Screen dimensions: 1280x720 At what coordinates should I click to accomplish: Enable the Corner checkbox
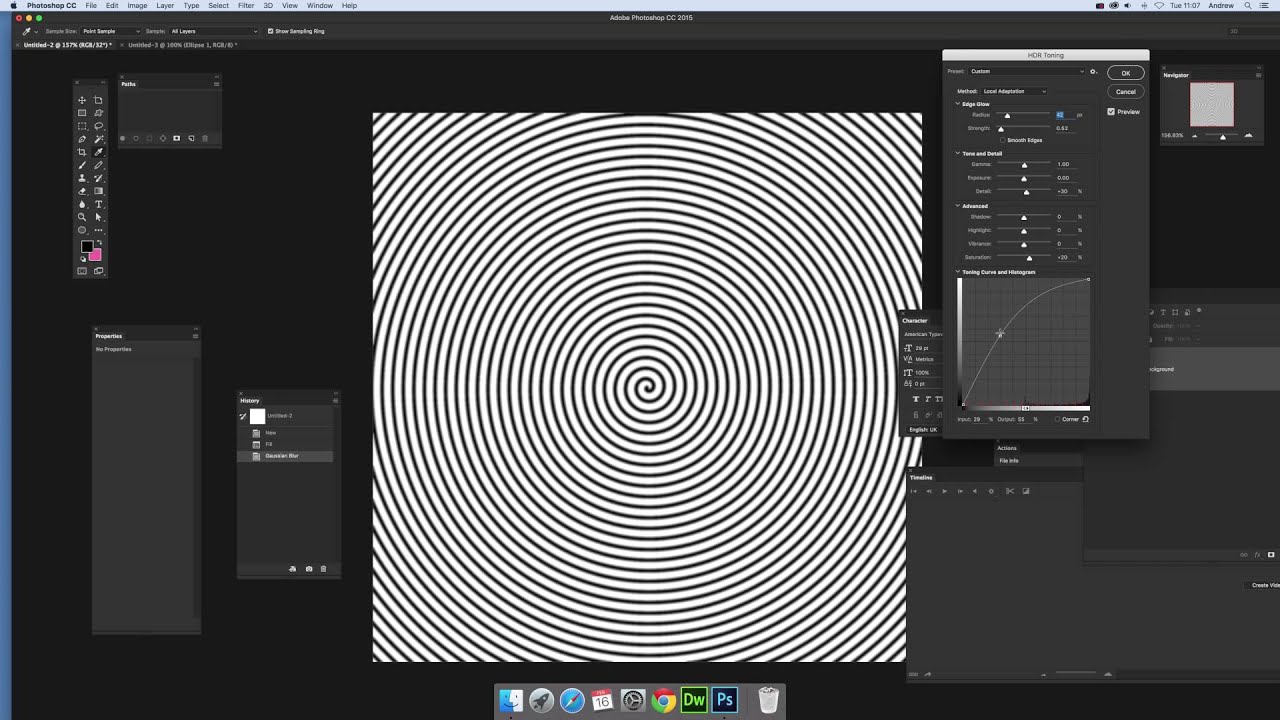point(1058,419)
